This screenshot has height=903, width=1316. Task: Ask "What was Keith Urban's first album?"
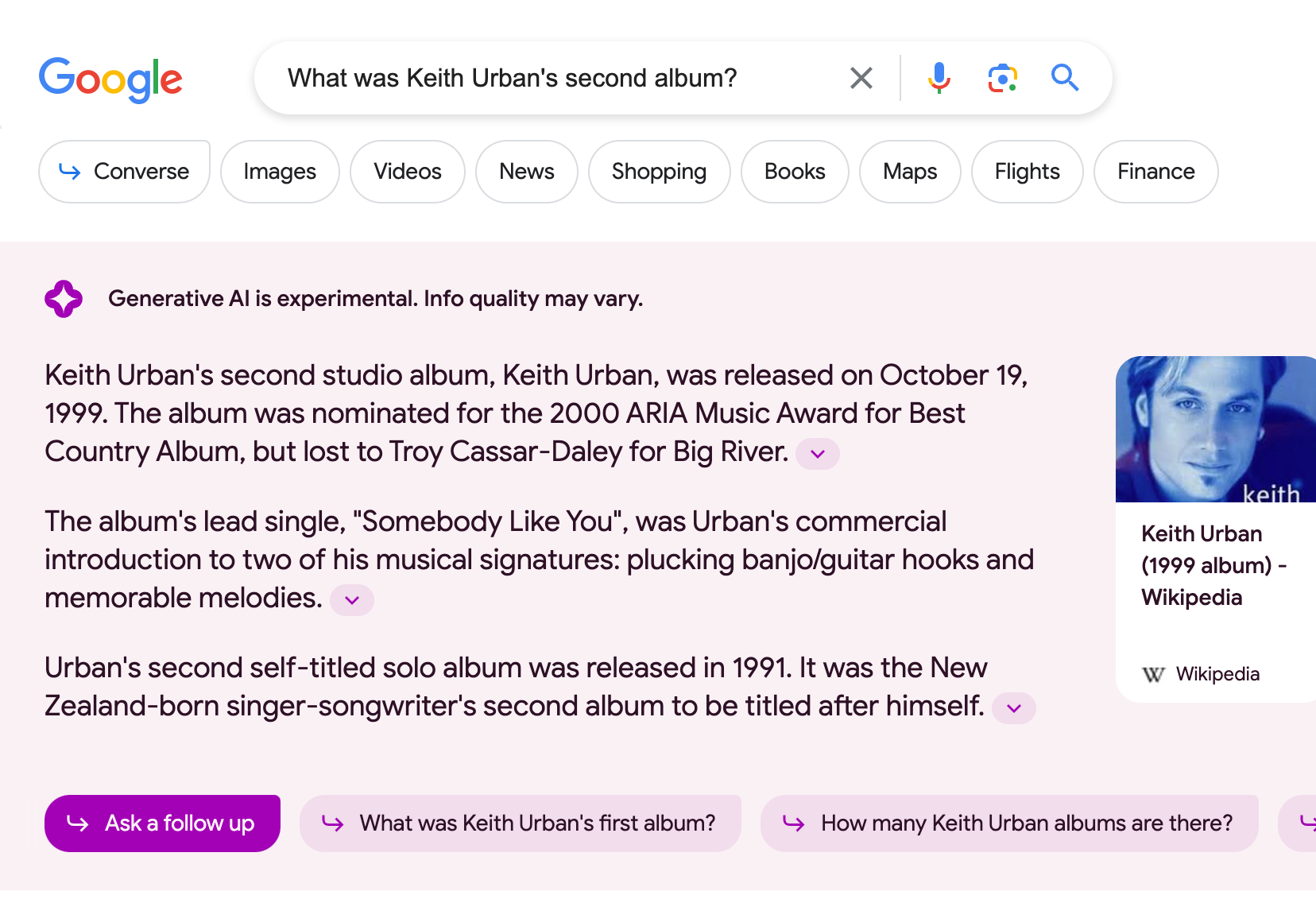[521, 824]
